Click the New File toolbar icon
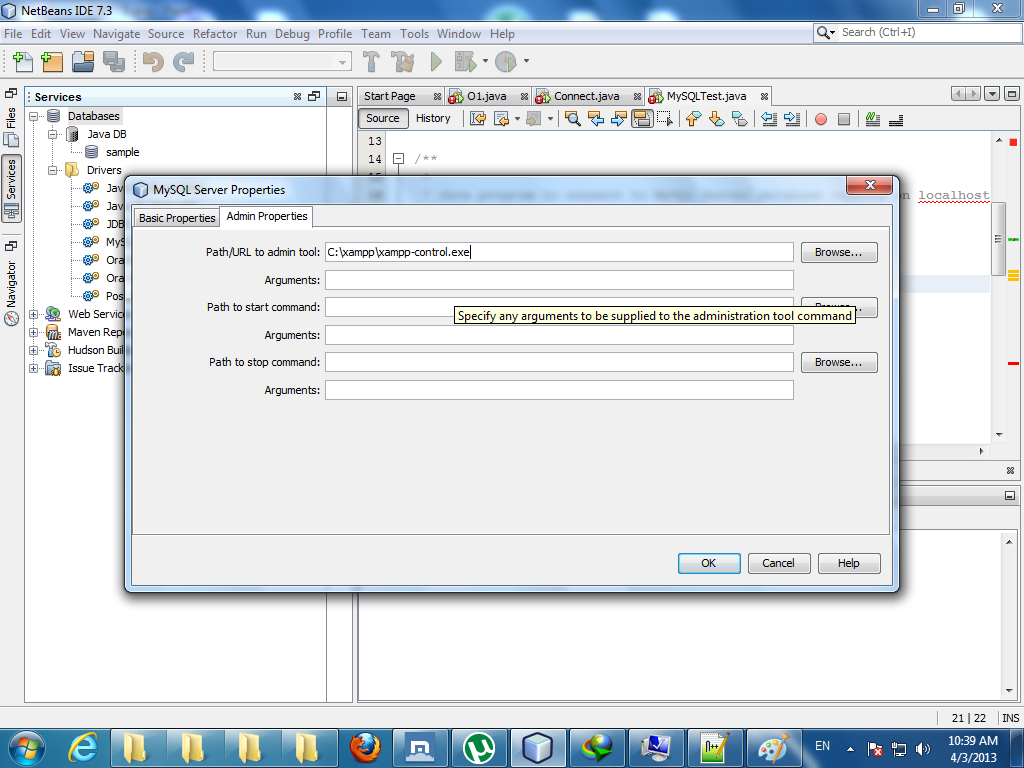Screen dimensions: 1024x768 coord(23,62)
